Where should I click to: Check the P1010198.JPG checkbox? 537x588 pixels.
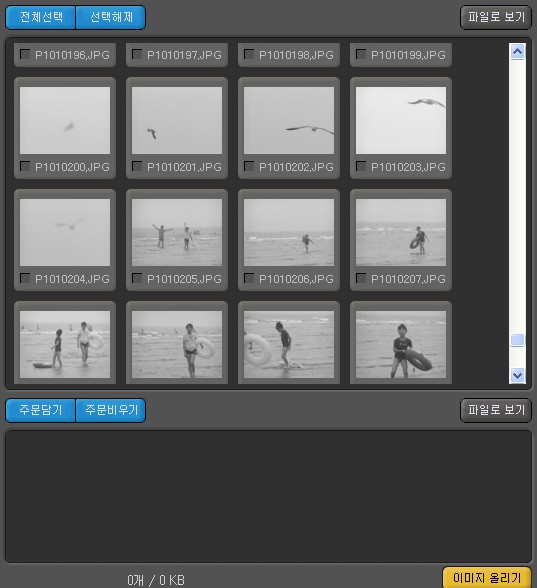coord(249,54)
